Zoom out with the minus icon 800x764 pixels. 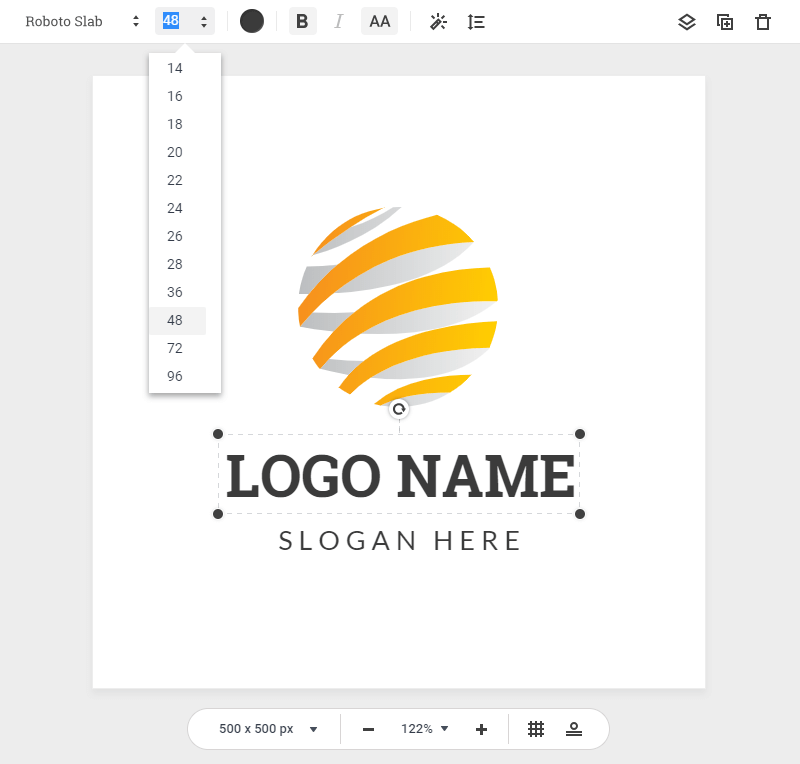368,729
